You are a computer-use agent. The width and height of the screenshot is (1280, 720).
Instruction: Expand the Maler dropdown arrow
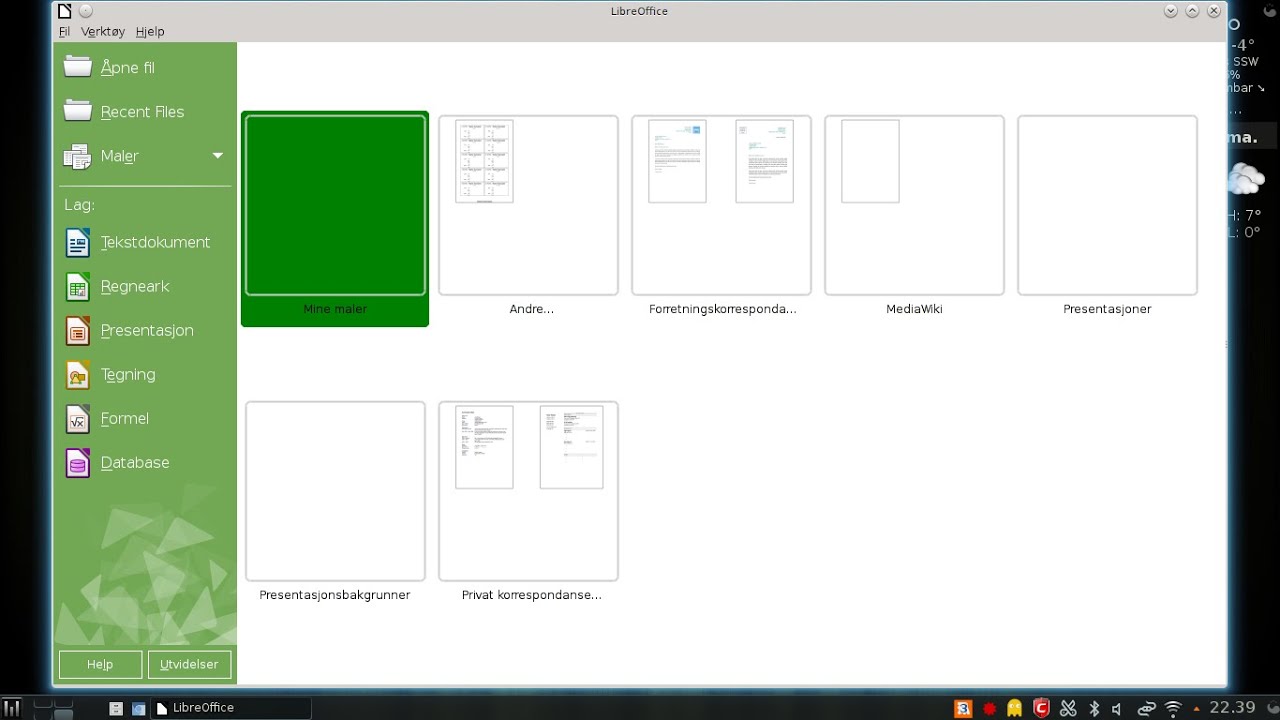(x=217, y=156)
